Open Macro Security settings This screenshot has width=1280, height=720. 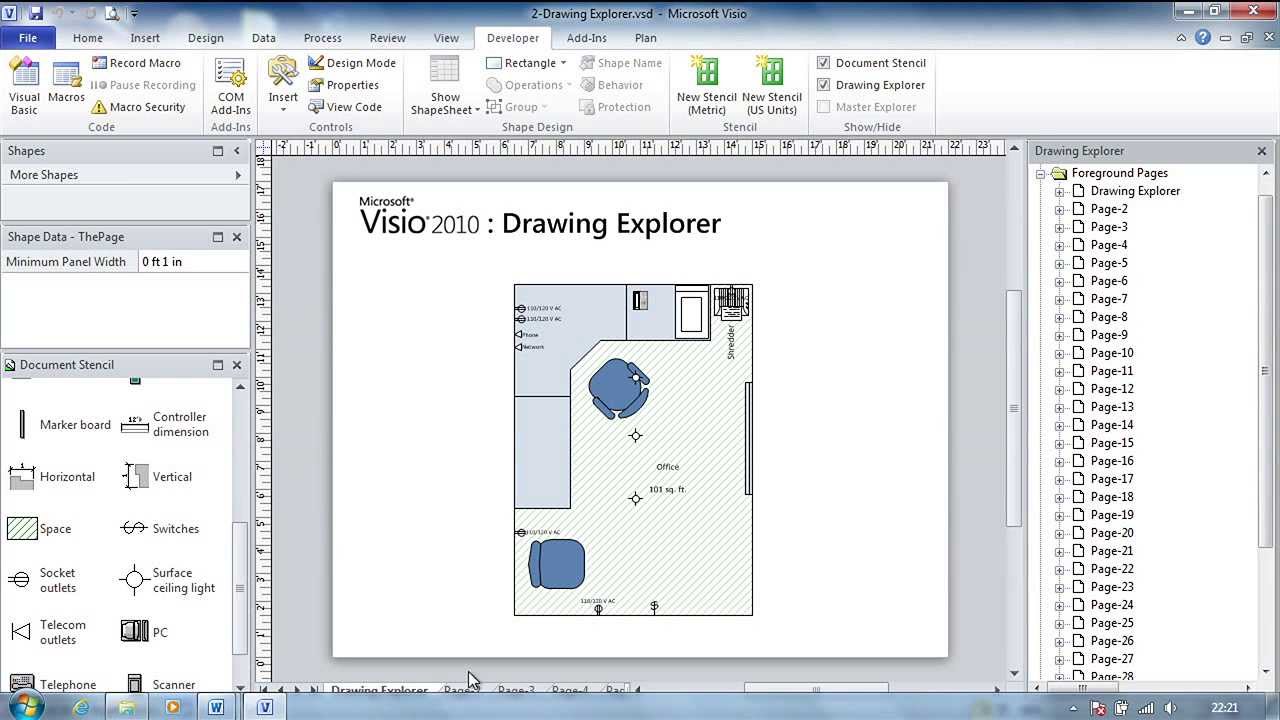pyautogui.click(x=138, y=107)
